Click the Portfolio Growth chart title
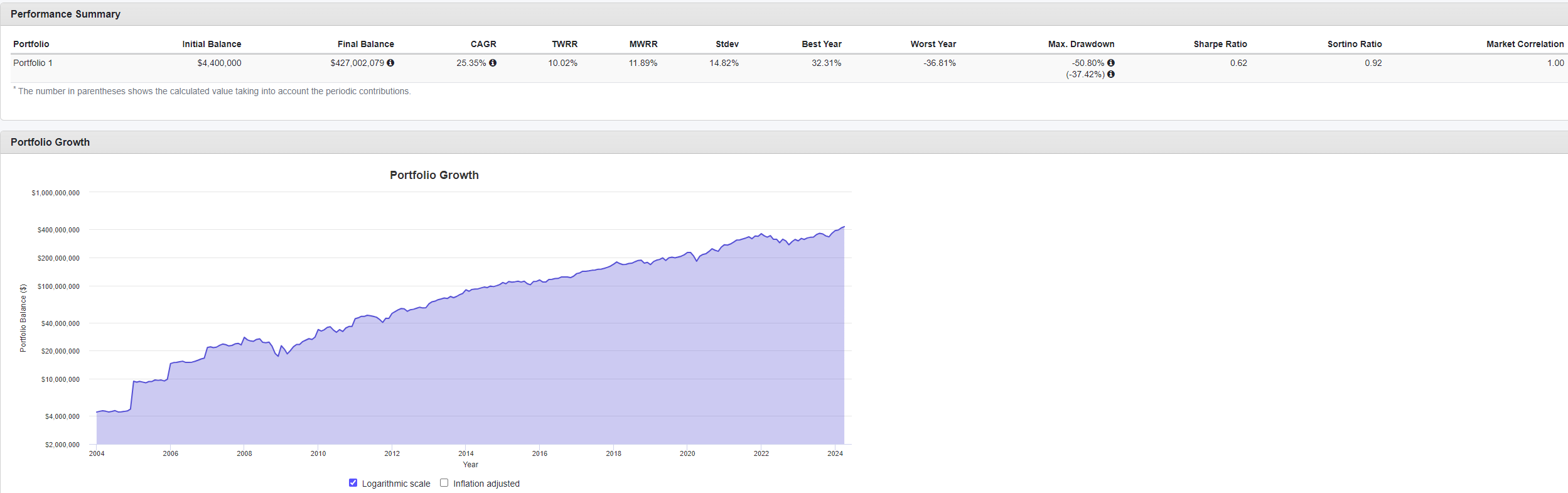 (434, 175)
